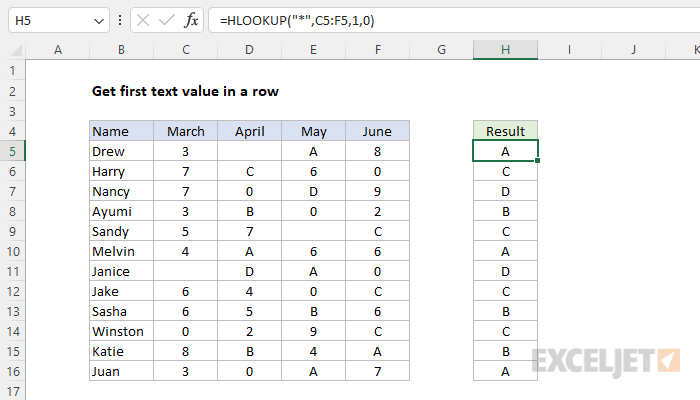This screenshot has height=400, width=700.
Task: Click the 'April' header cell
Action: [x=250, y=131]
